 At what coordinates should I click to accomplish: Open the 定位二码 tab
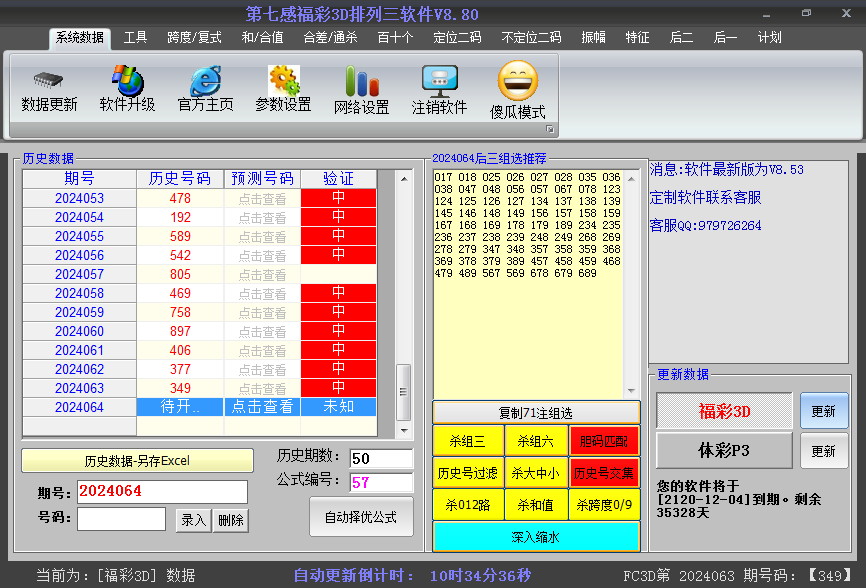tap(457, 38)
